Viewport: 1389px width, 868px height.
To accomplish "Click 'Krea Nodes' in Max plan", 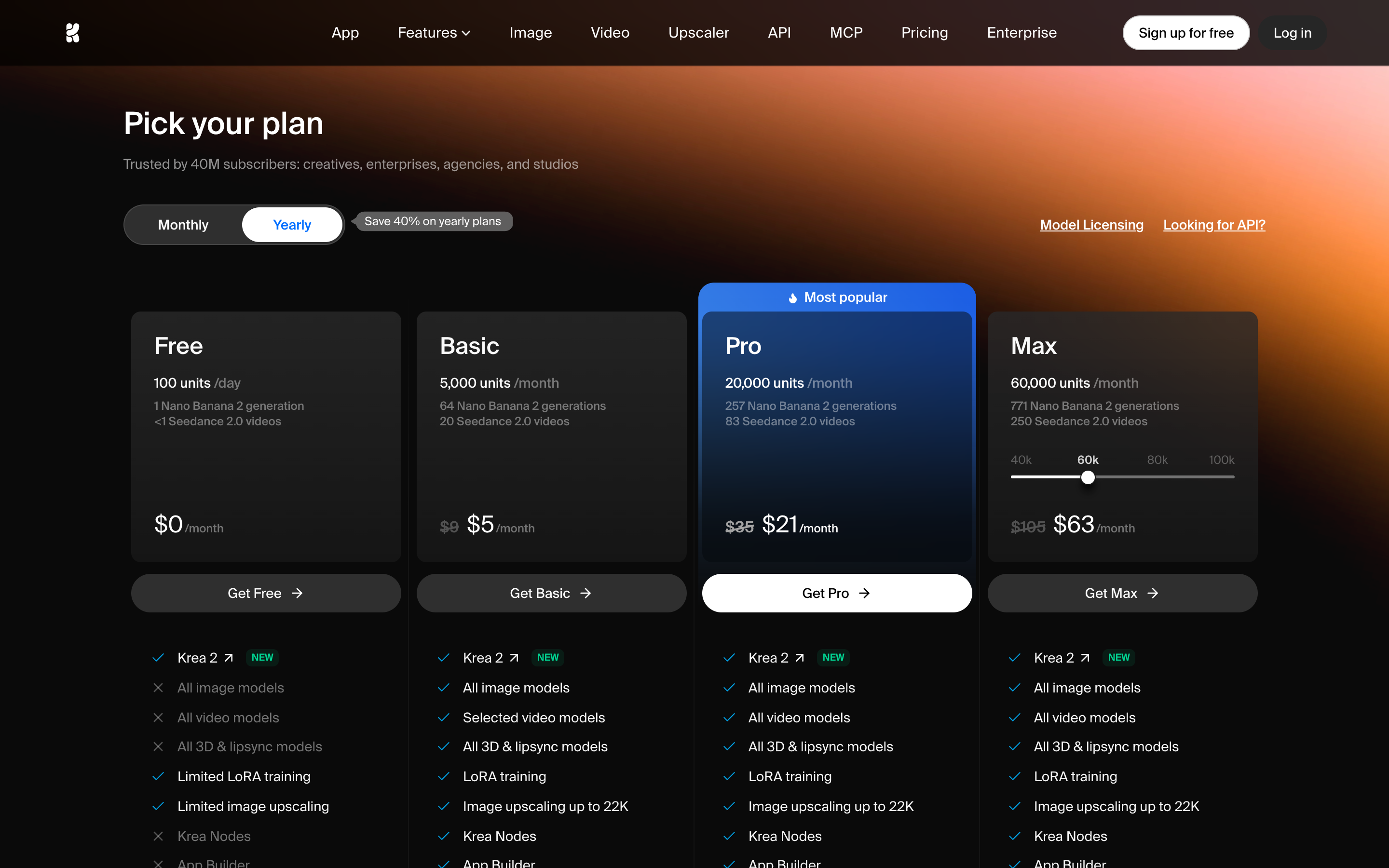I will point(1070,837).
